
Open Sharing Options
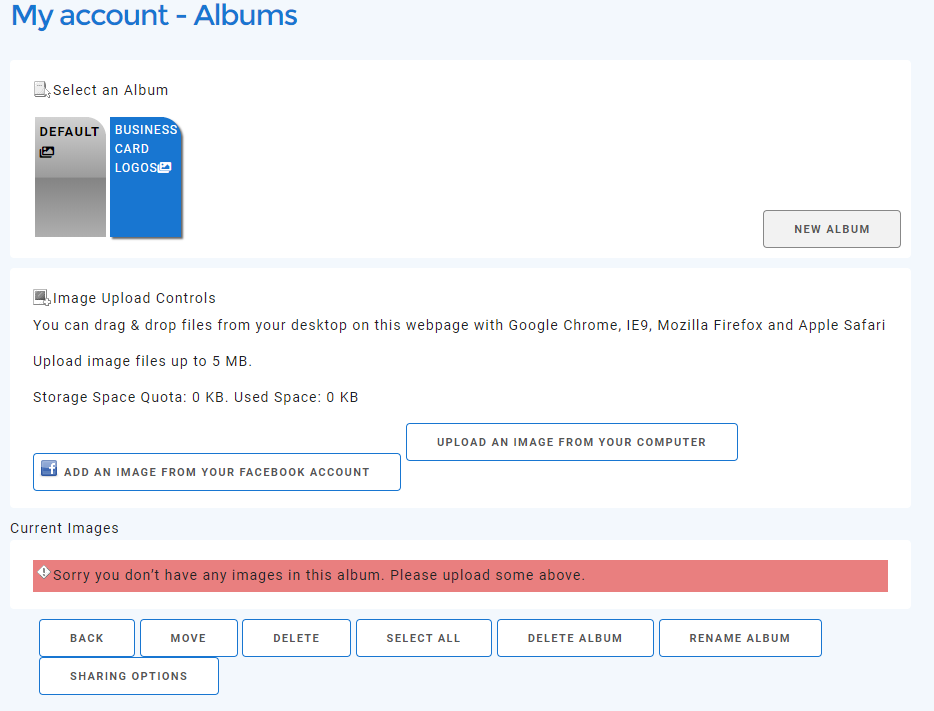[128, 676]
